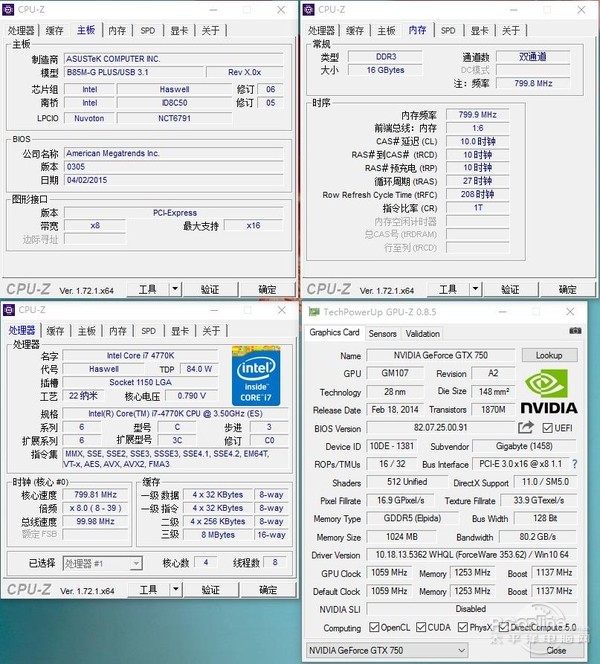Click the 80.2 GB/s bandwidth value
Image resolution: width=600 pixels, height=664 pixels.
538,537
